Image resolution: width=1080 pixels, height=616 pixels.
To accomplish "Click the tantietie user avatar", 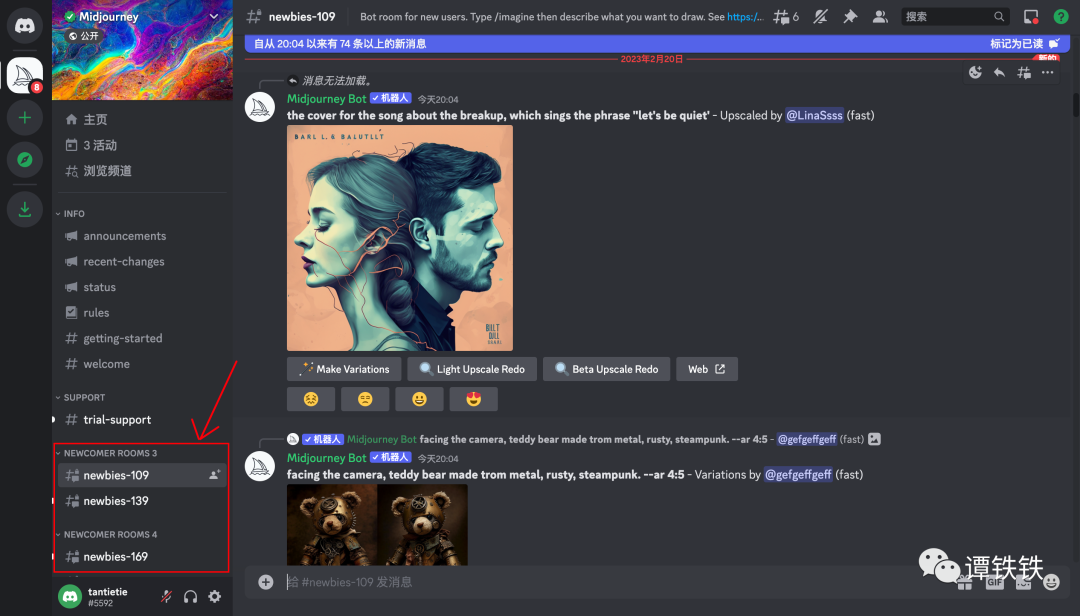I will coord(70,596).
